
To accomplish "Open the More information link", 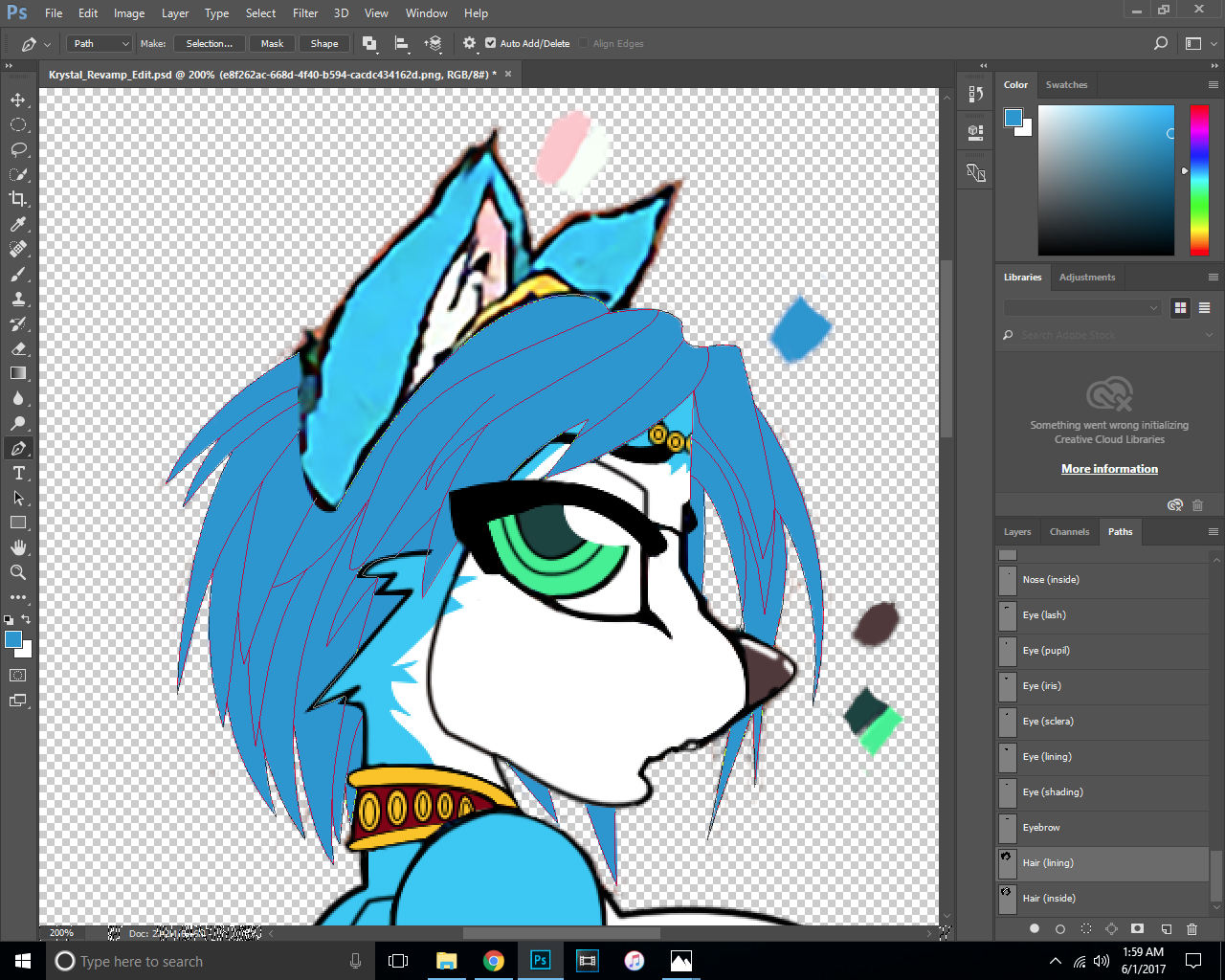I will 1109,469.
